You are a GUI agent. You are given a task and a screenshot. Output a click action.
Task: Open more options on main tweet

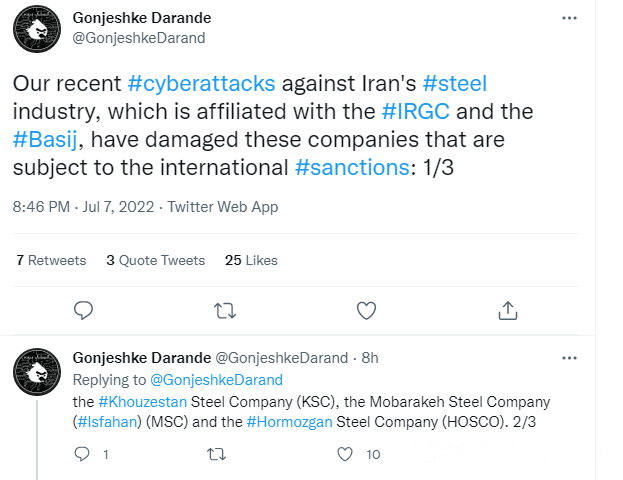coord(569,18)
